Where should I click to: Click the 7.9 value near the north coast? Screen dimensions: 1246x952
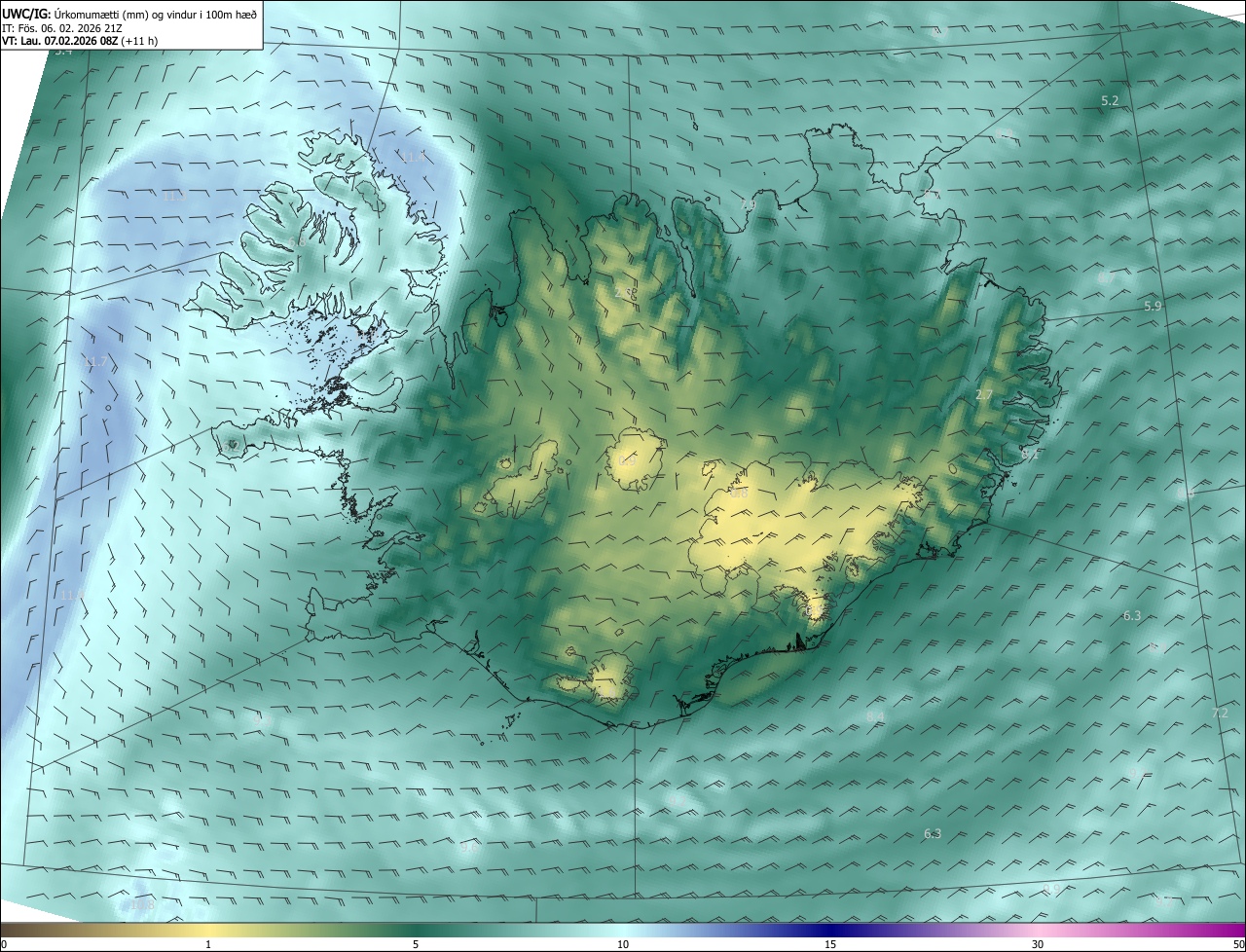[x=748, y=204]
